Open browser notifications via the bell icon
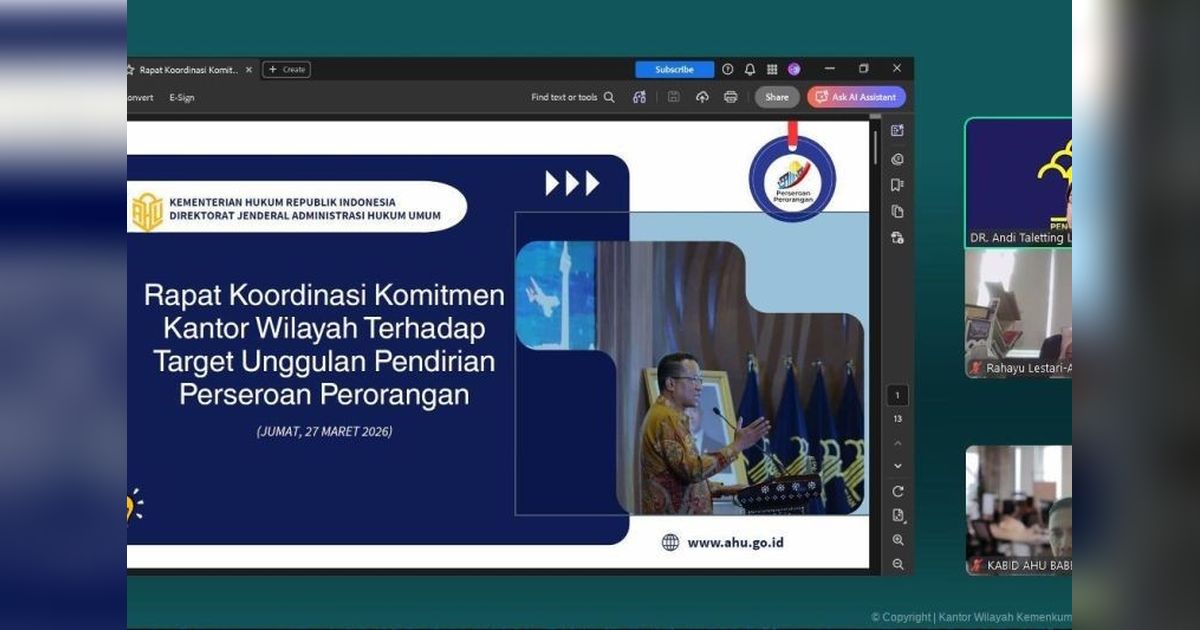Image resolution: width=1200 pixels, height=630 pixels. point(750,69)
